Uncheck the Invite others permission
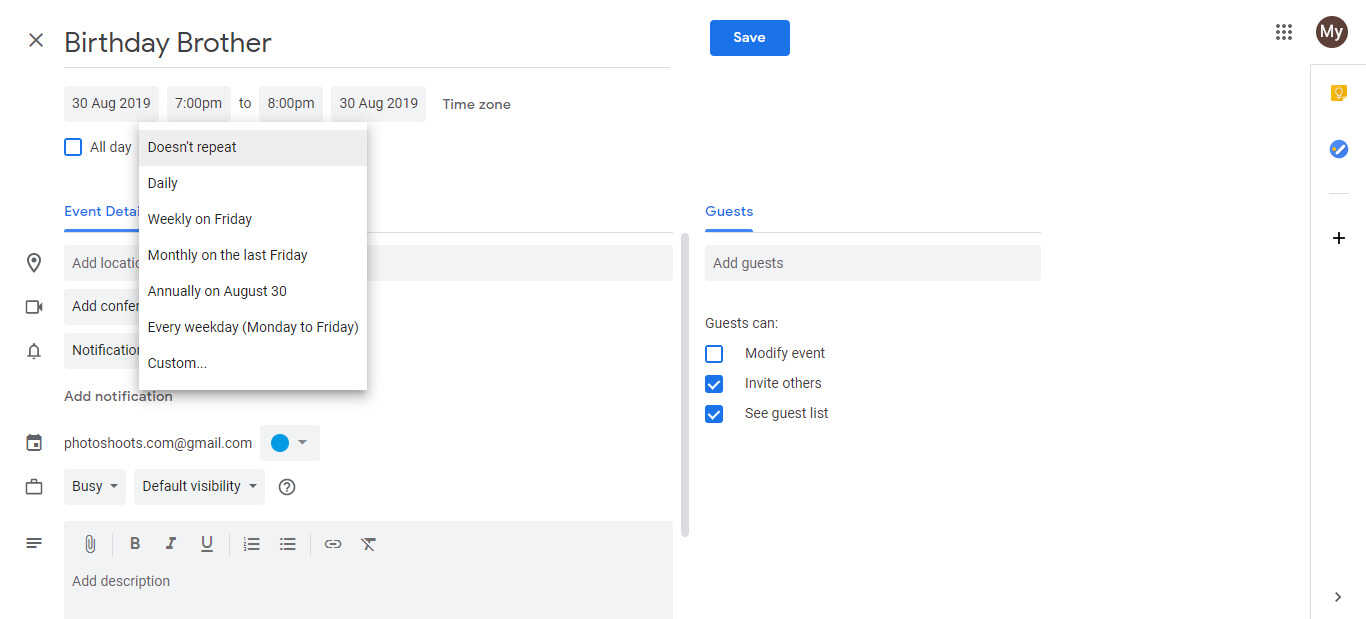 (714, 384)
